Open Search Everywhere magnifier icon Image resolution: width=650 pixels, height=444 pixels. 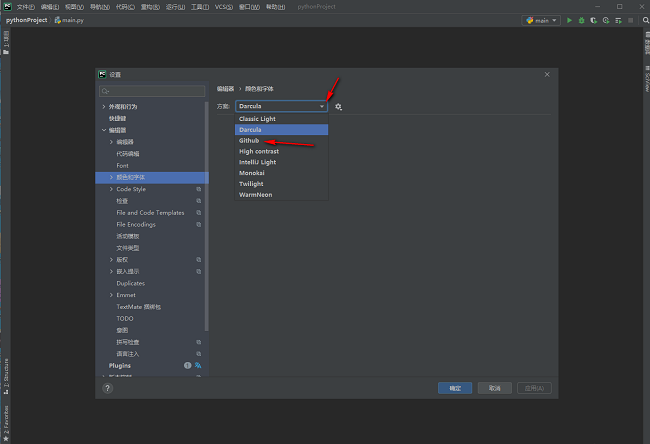(645, 20)
